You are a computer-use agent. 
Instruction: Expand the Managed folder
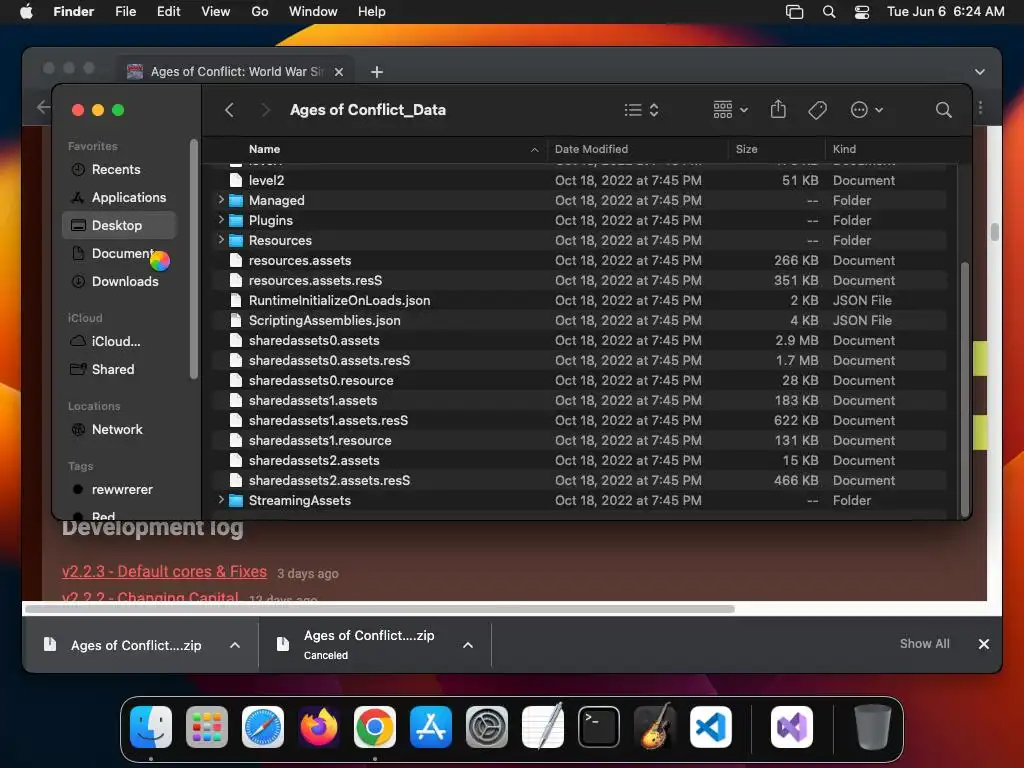221,200
